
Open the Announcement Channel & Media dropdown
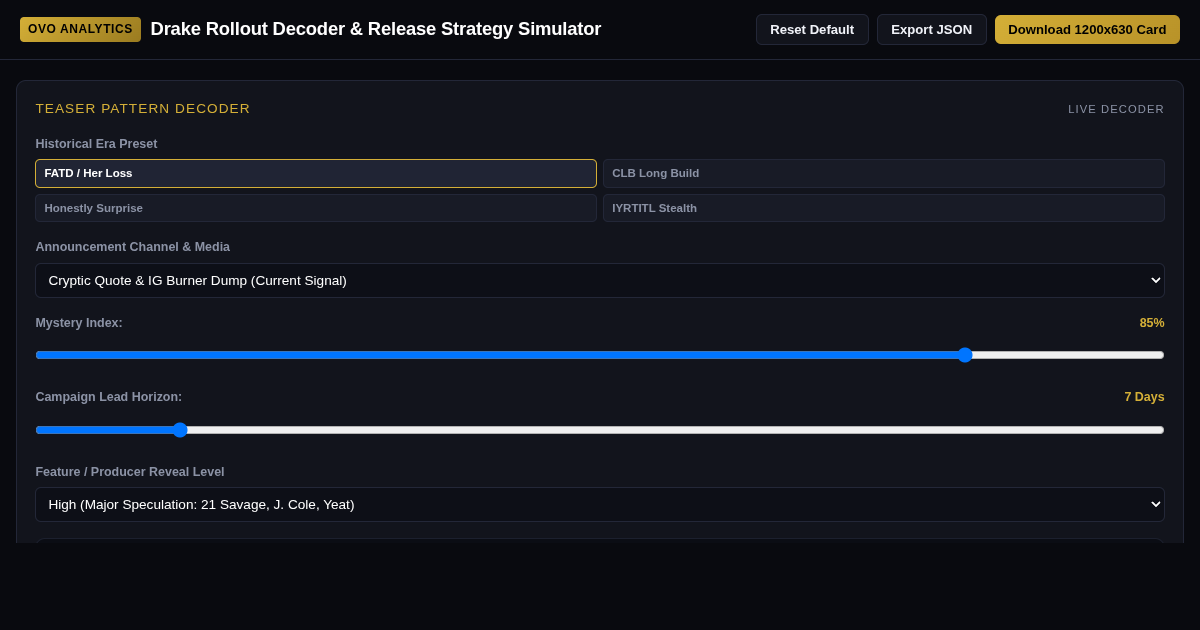point(600,280)
